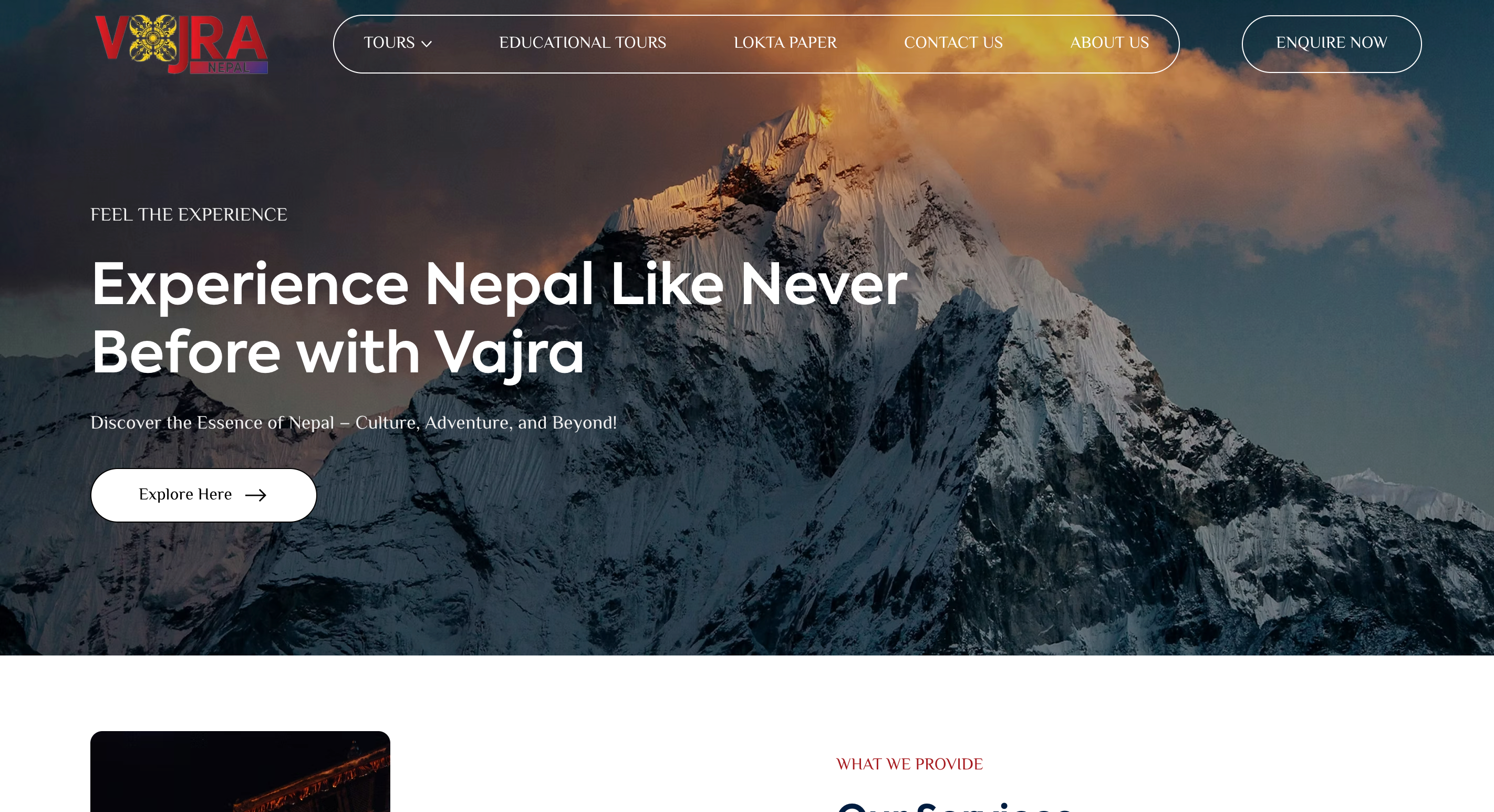
Task: Click the FEEL THE EXPERIENCE tagline
Action: click(189, 215)
